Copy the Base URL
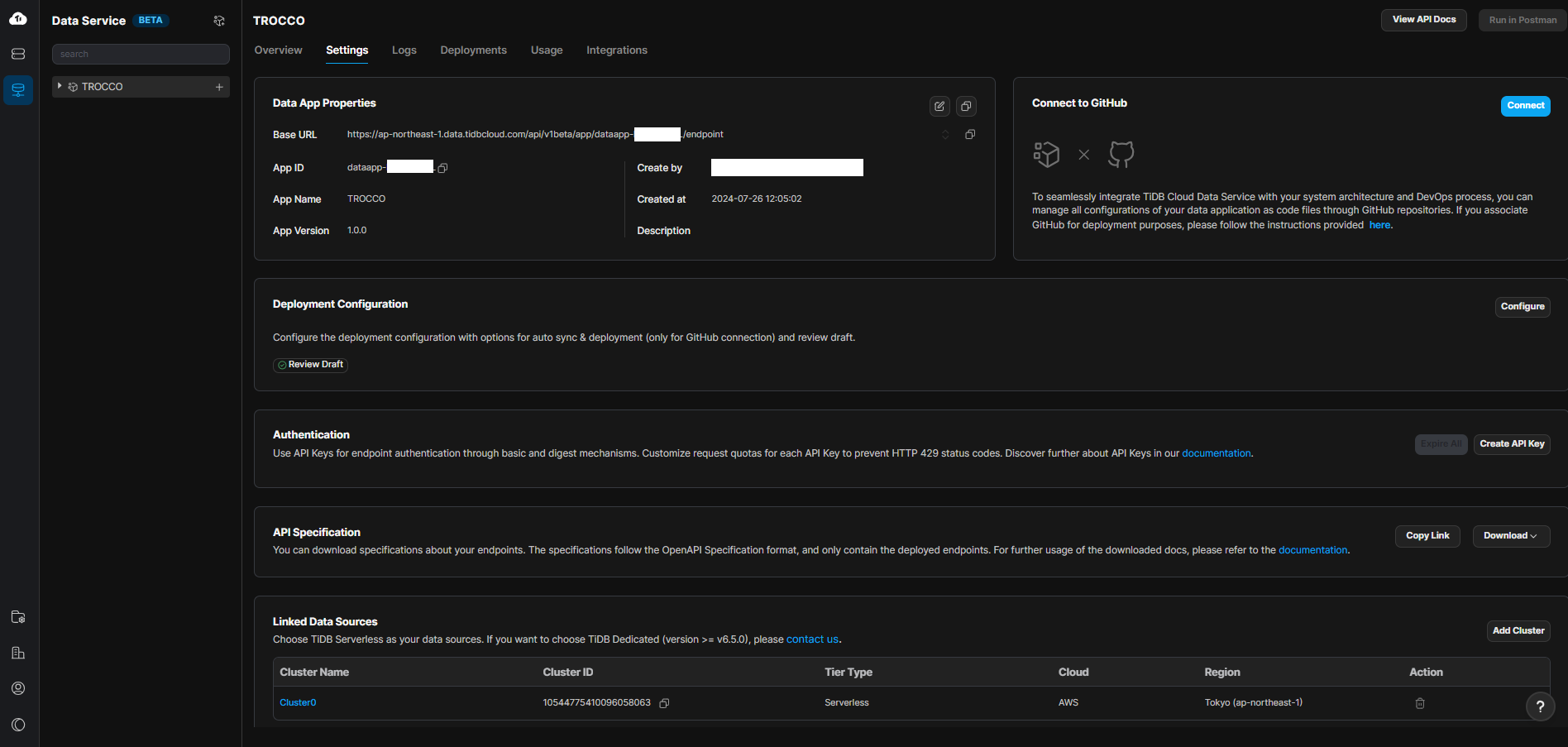 970,134
